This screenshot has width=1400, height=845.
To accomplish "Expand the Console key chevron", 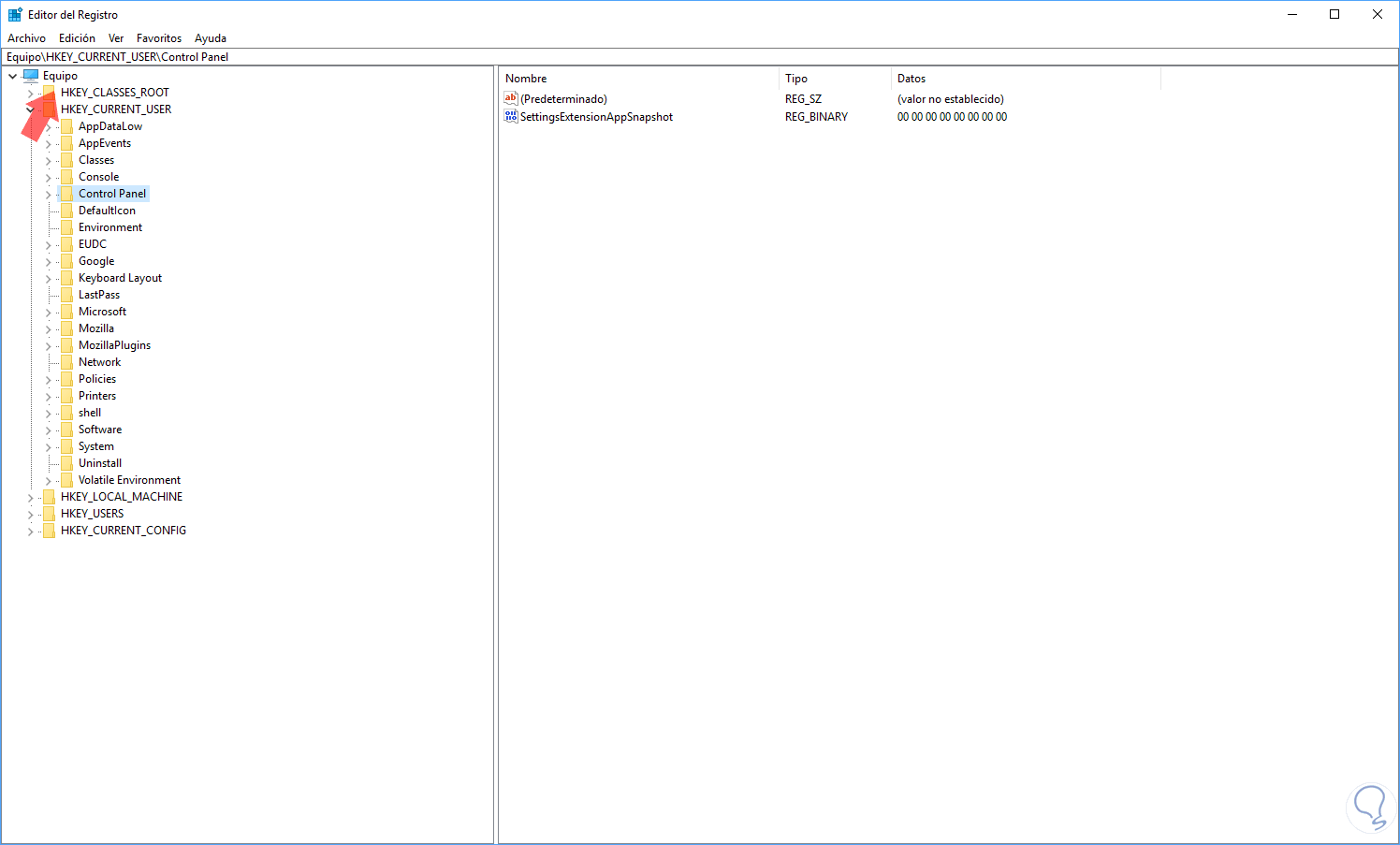I will [48, 178].
